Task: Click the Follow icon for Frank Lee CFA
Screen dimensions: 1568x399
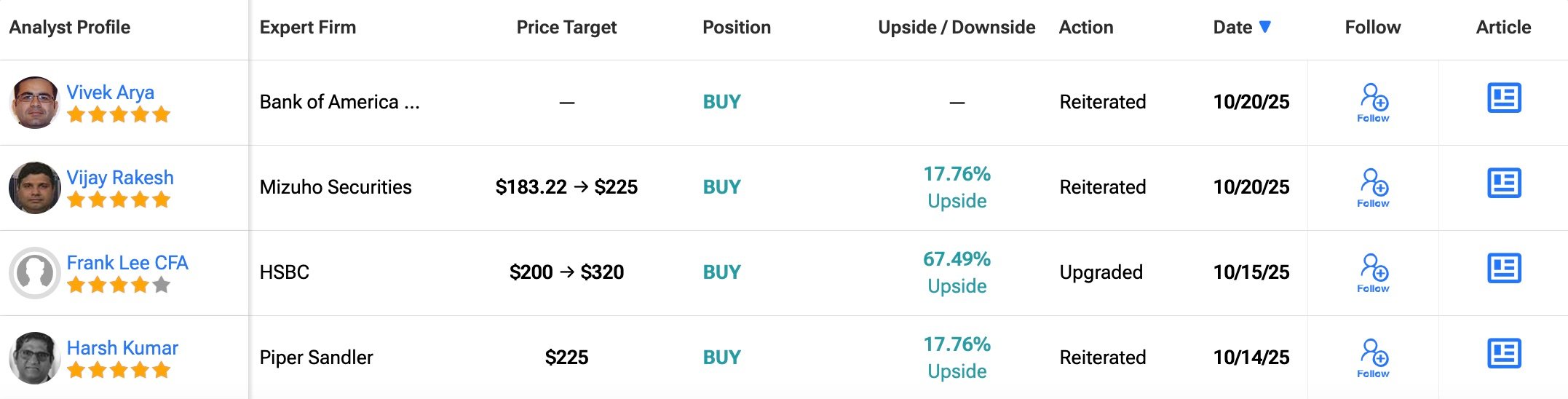Action: coord(1373,272)
